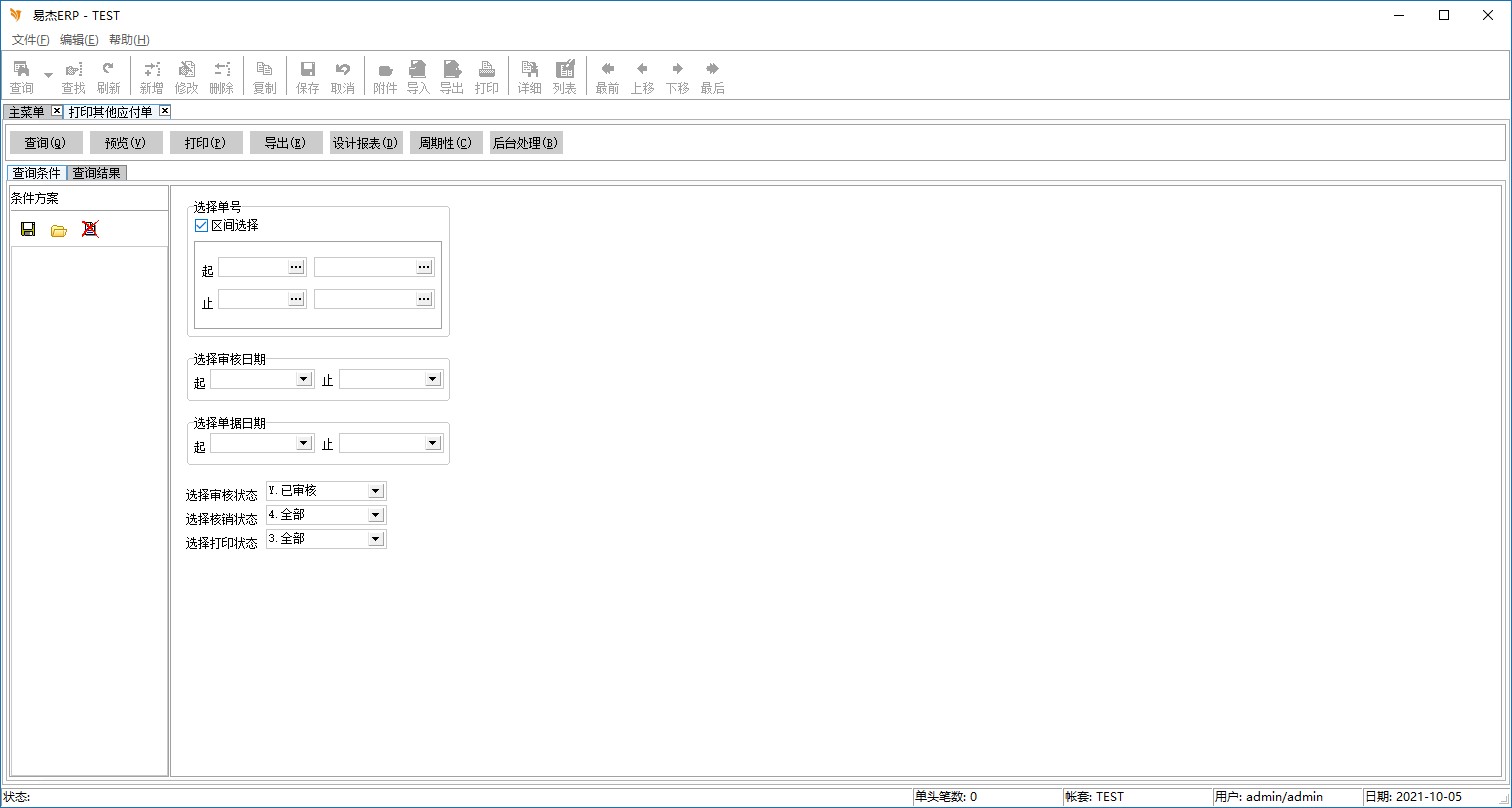Open a saved condition scheme via the folder icon
1512x808 pixels.
tap(59, 230)
